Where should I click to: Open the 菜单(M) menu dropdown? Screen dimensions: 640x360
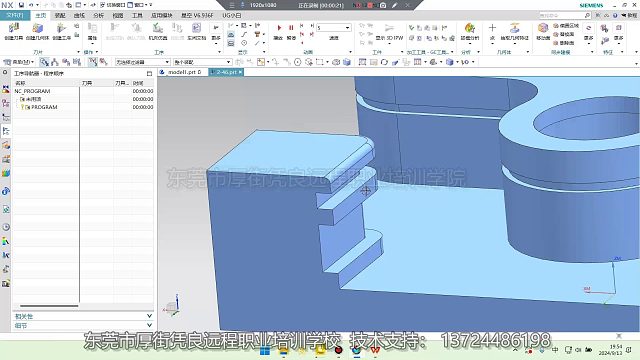coord(19,62)
